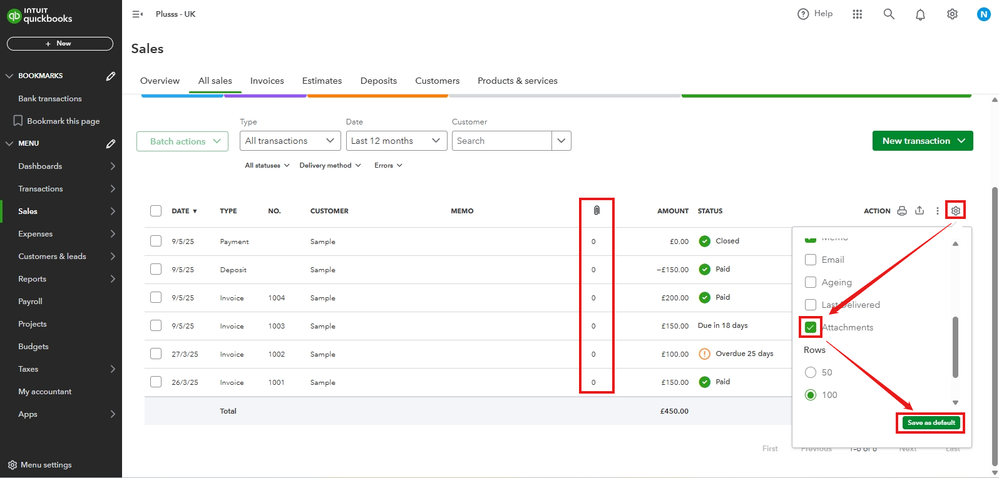Select the 50 rows radio option

coord(811,372)
